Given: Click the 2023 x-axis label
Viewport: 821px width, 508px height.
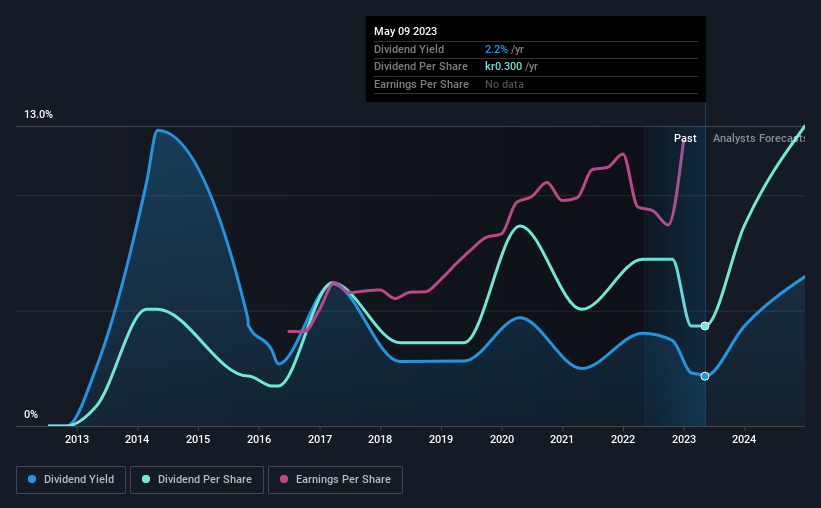Looking at the screenshot, I should pos(684,439).
